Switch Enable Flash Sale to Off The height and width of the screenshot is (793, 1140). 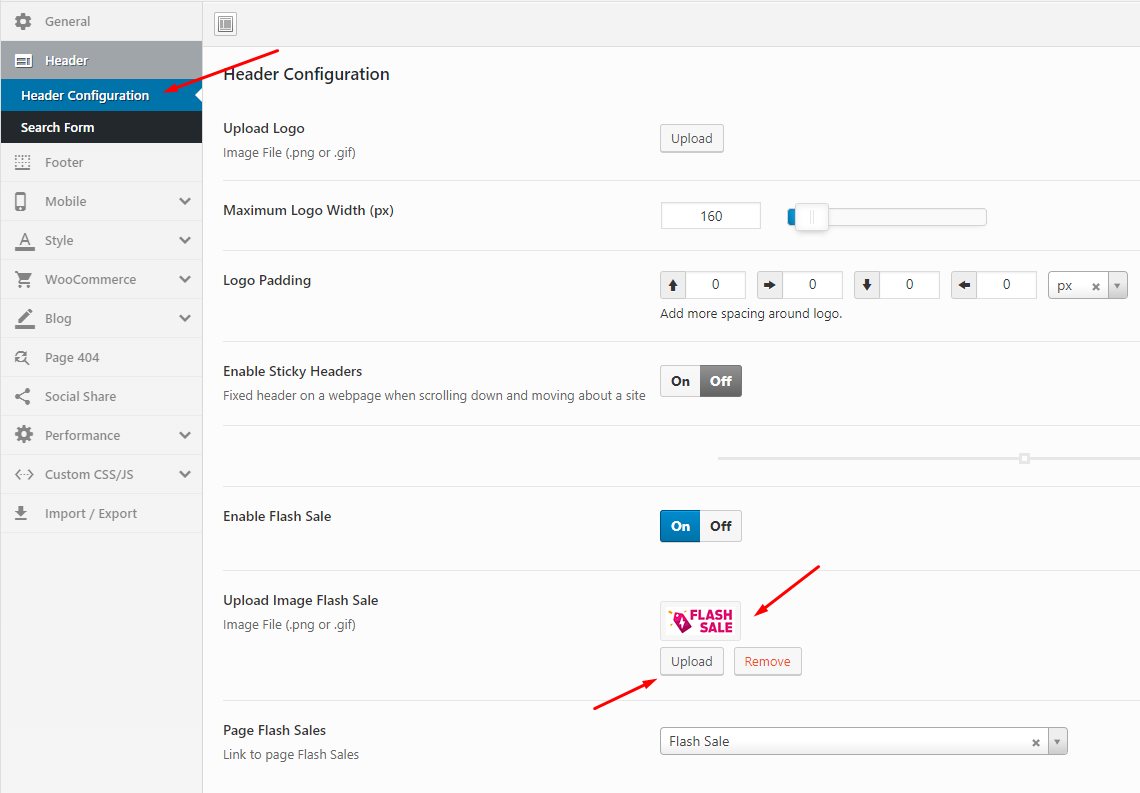pyautogui.click(x=720, y=526)
